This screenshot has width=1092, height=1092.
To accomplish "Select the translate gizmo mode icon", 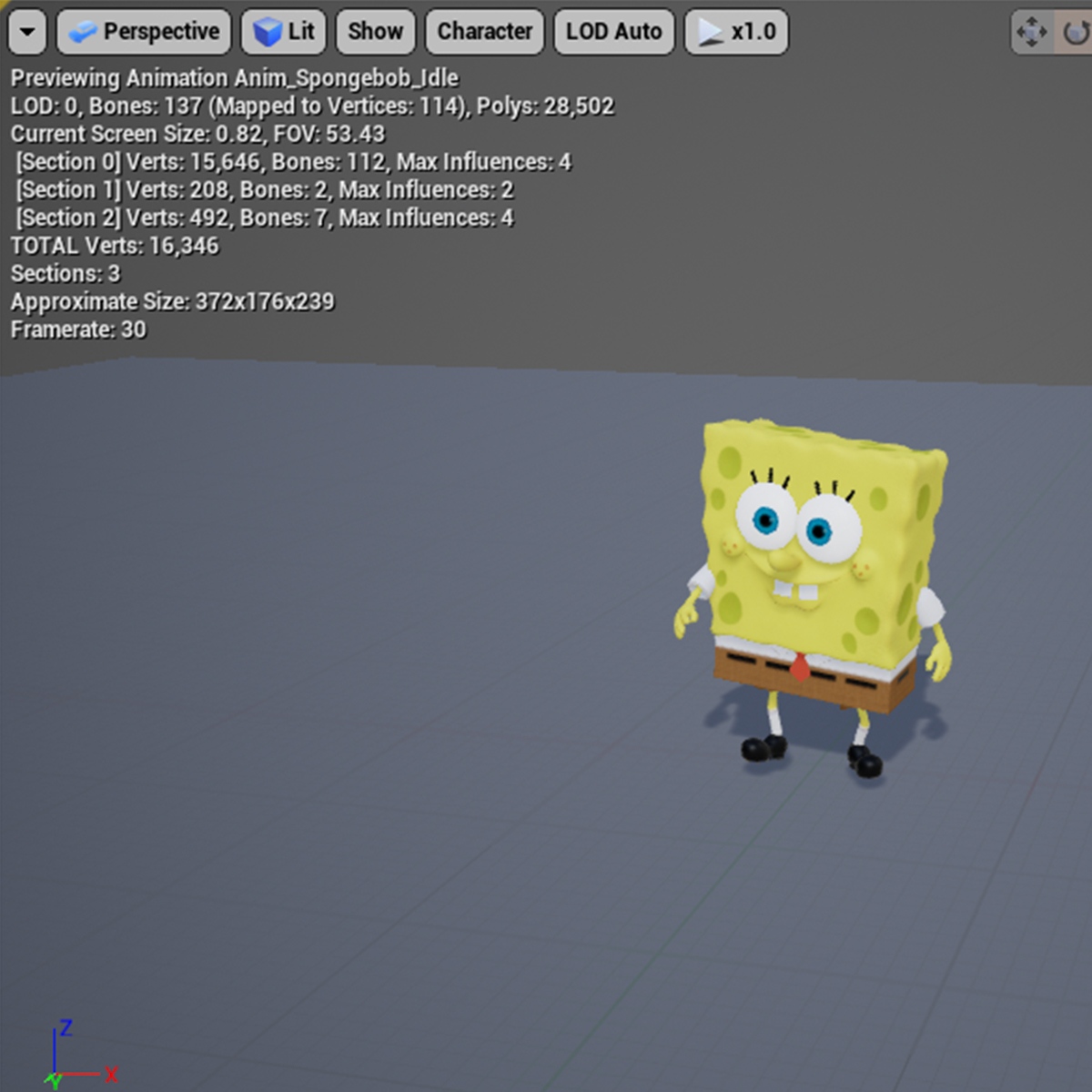I will (1031, 33).
